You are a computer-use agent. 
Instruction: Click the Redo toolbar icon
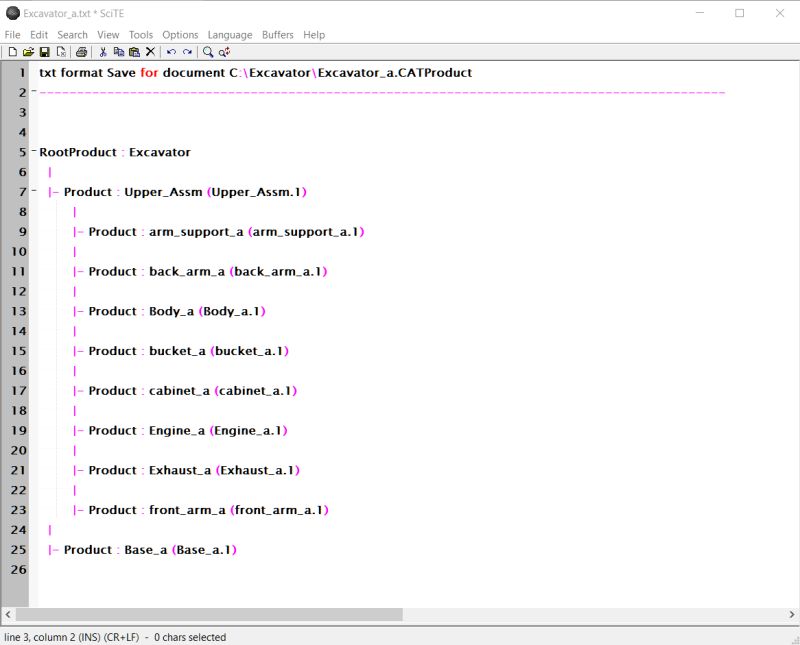tap(187, 52)
